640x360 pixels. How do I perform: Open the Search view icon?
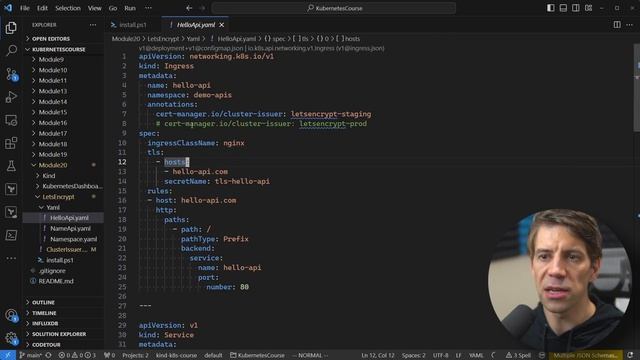click(x=11, y=51)
